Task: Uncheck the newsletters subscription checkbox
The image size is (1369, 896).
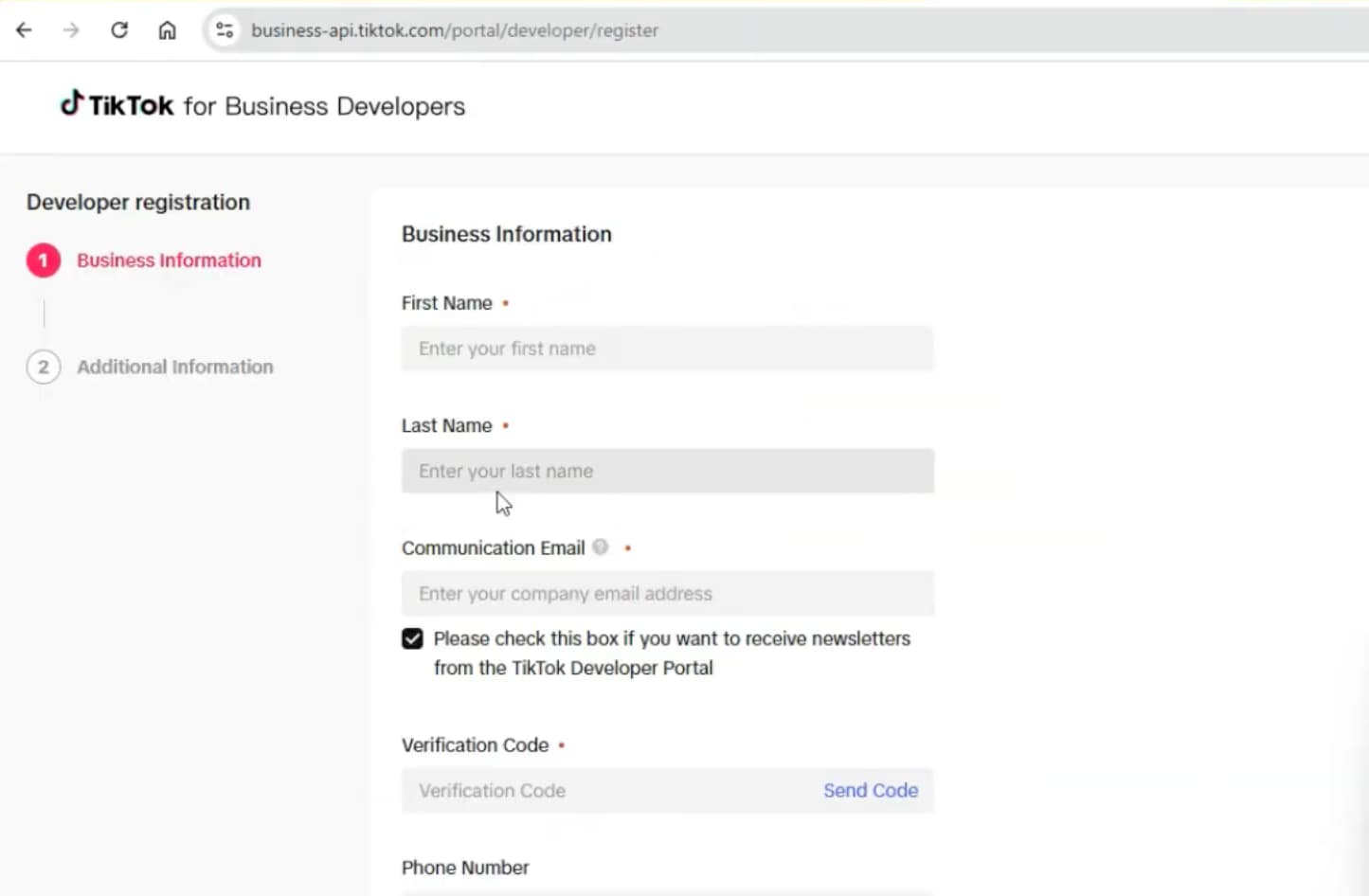Action: coord(412,638)
